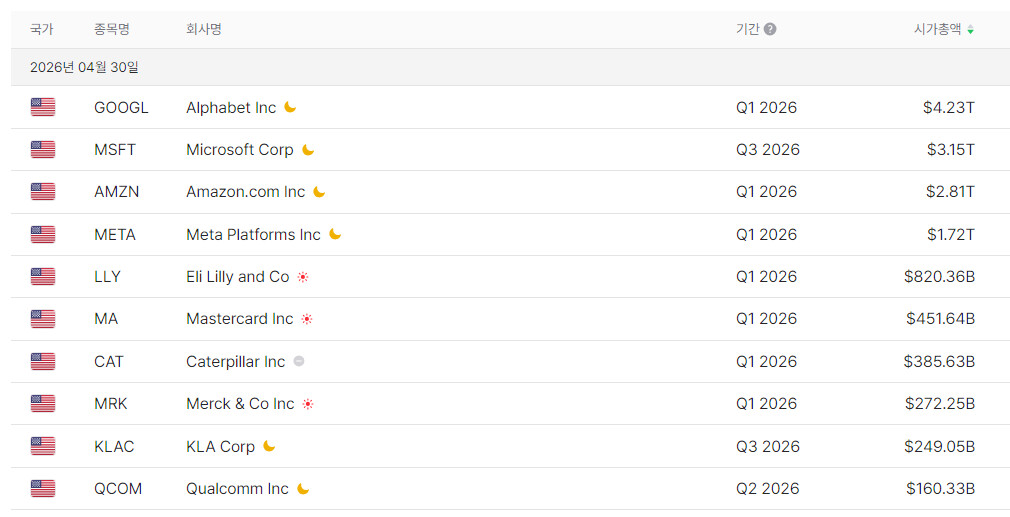Click the moon icon beside KLA Corp
The height and width of the screenshot is (517, 1010).
point(269,446)
